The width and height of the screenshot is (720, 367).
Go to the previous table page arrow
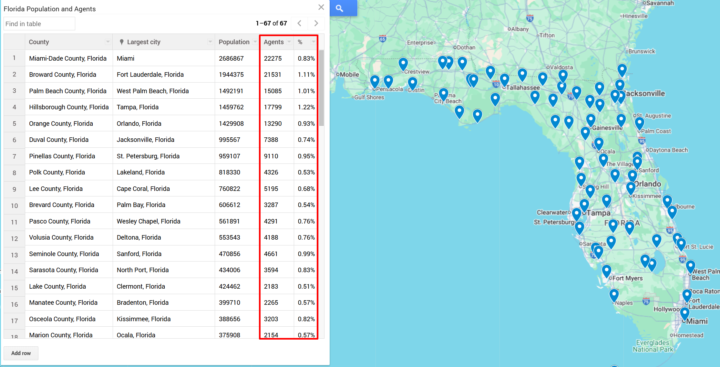click(x=299, y=23)
